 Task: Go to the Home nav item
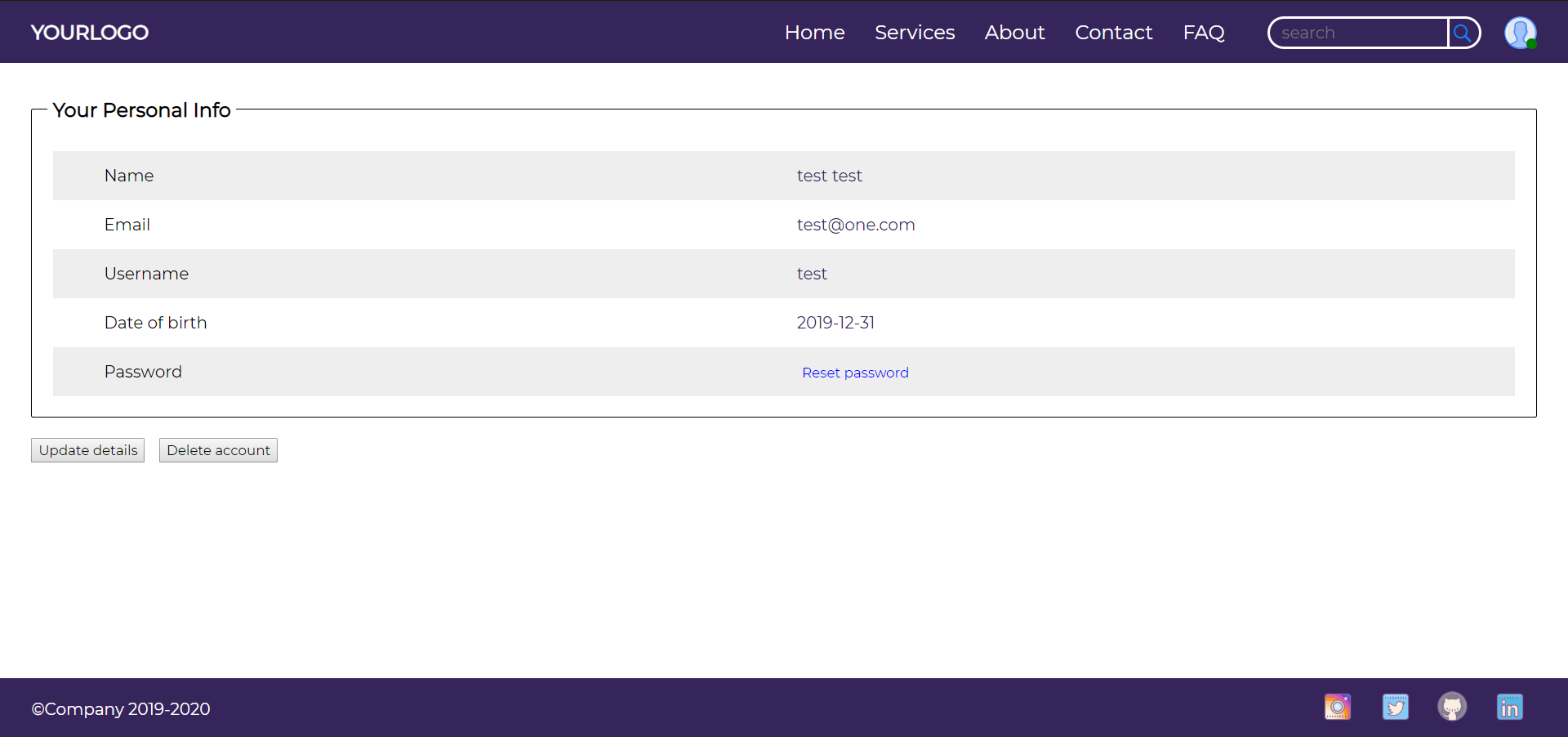tap(814, 33)
